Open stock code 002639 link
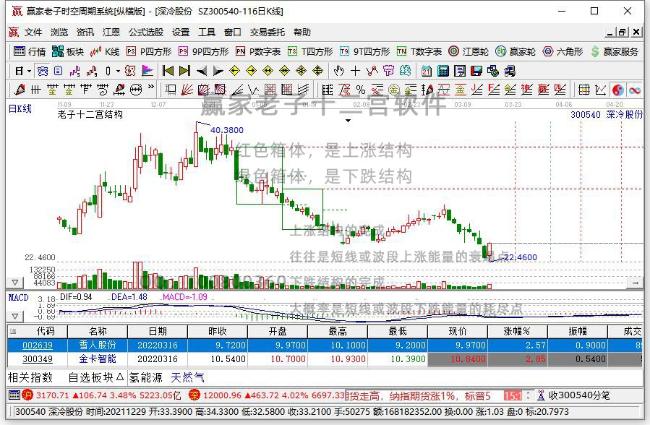Image resolution: width=650 pixels, height=425 pixels. coord(37,345)
